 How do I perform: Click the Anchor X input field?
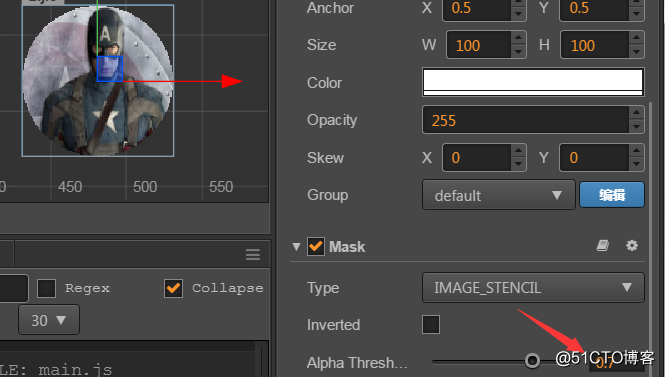pos(476,8)
